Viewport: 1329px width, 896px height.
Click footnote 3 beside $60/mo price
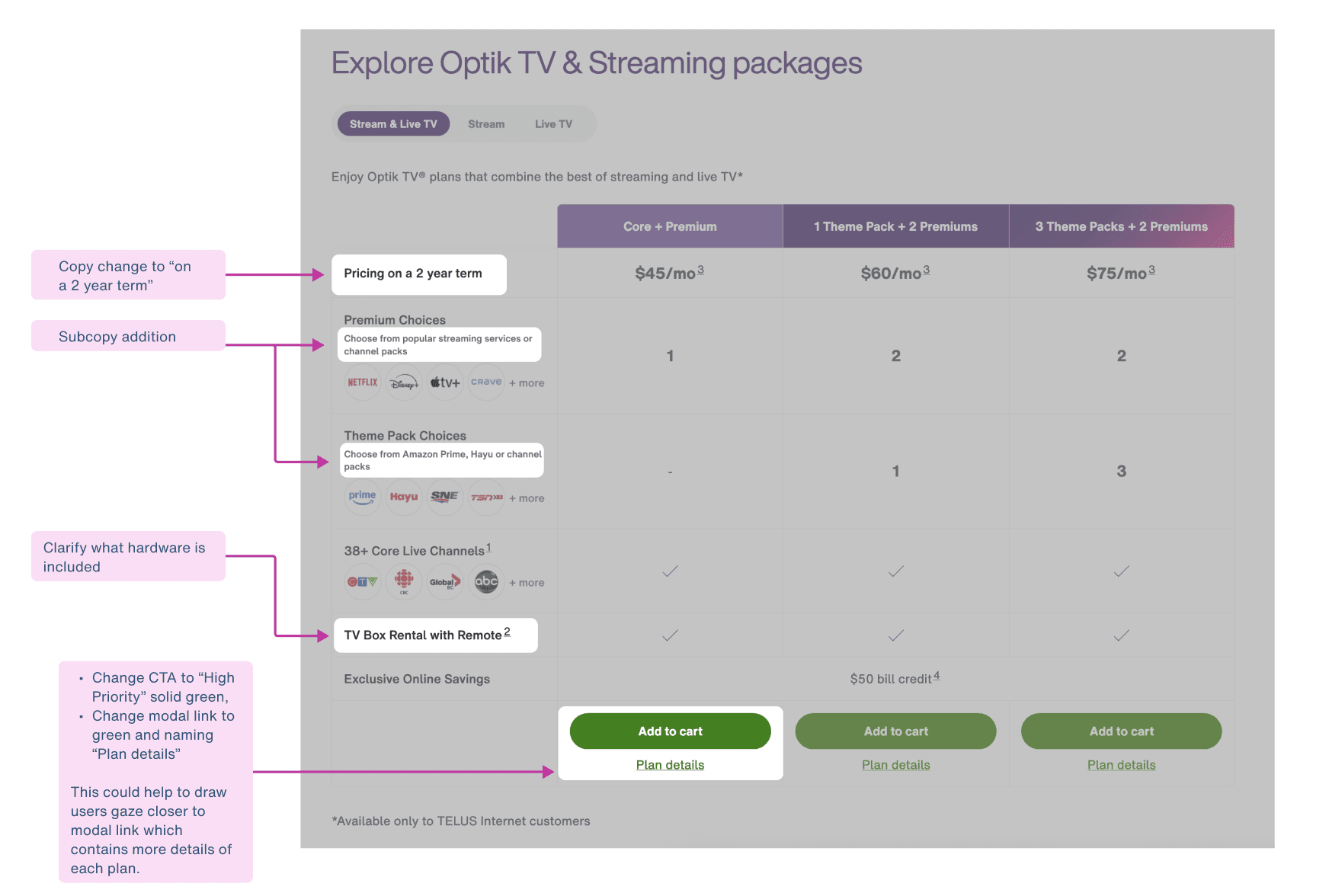[x=927, y=270]
